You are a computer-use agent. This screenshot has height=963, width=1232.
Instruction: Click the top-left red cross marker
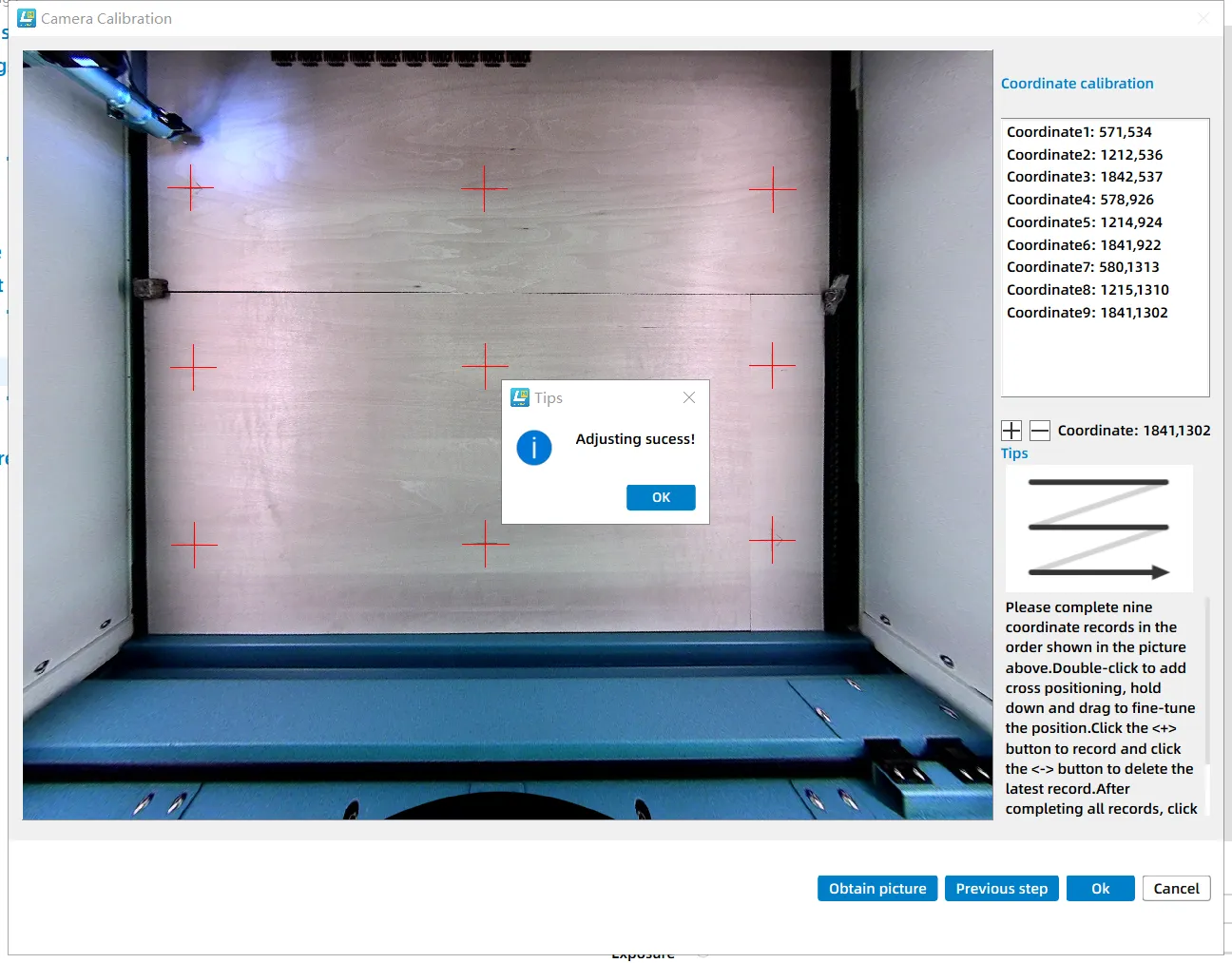point(191,187)
